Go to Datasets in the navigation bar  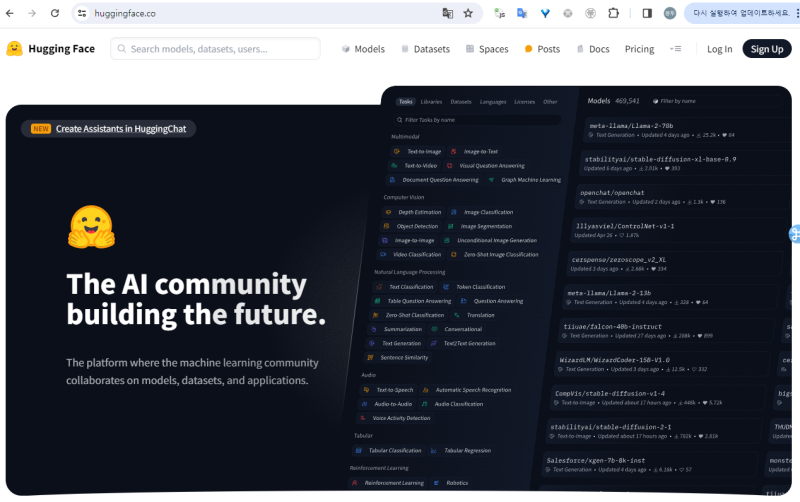pyautogui.click(x=425, y=49)
